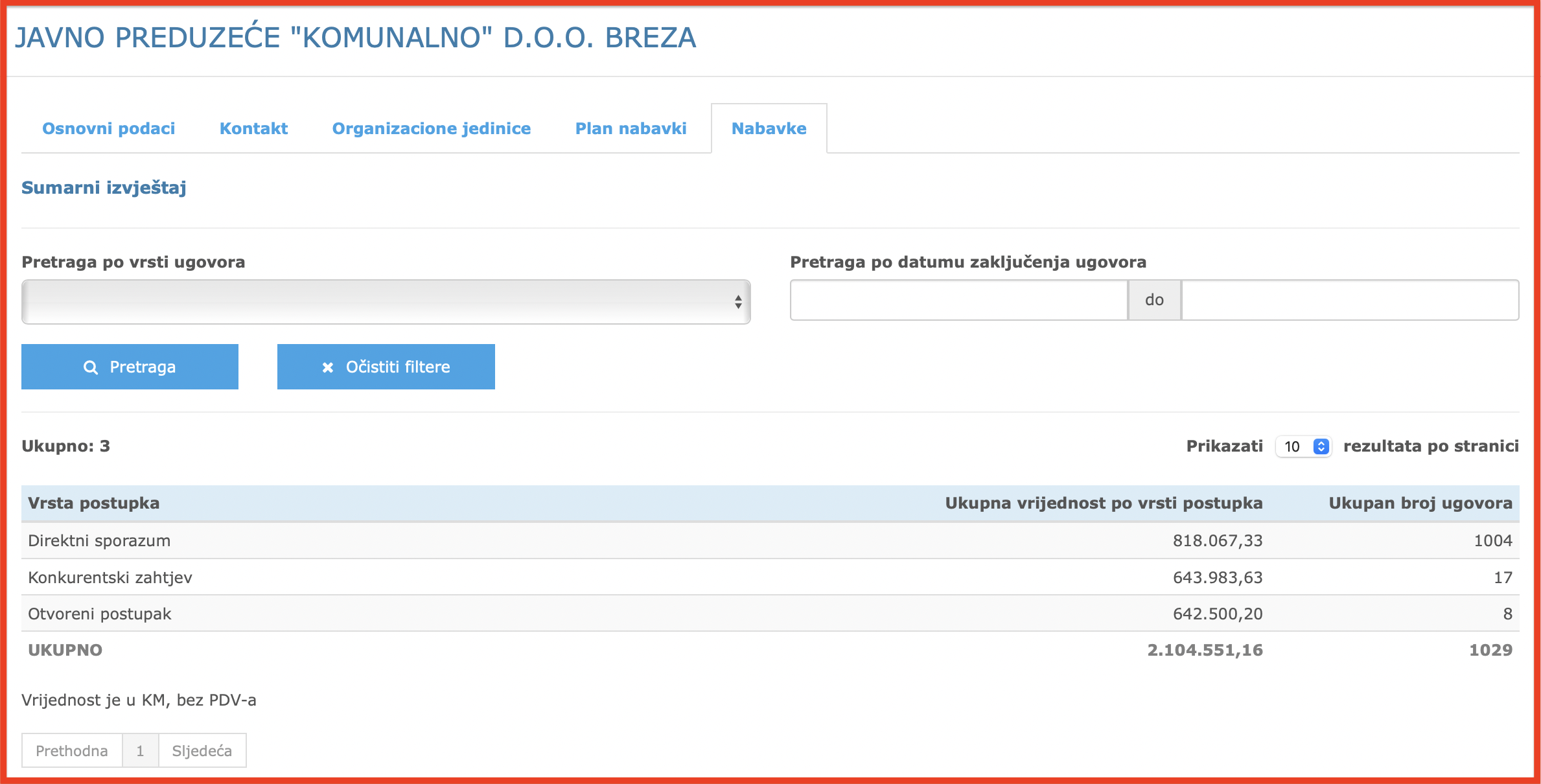The height and width of the screenshot is (784, 1541).
Task: Switch to the Kontakt tab
Action: coord(253,128)
